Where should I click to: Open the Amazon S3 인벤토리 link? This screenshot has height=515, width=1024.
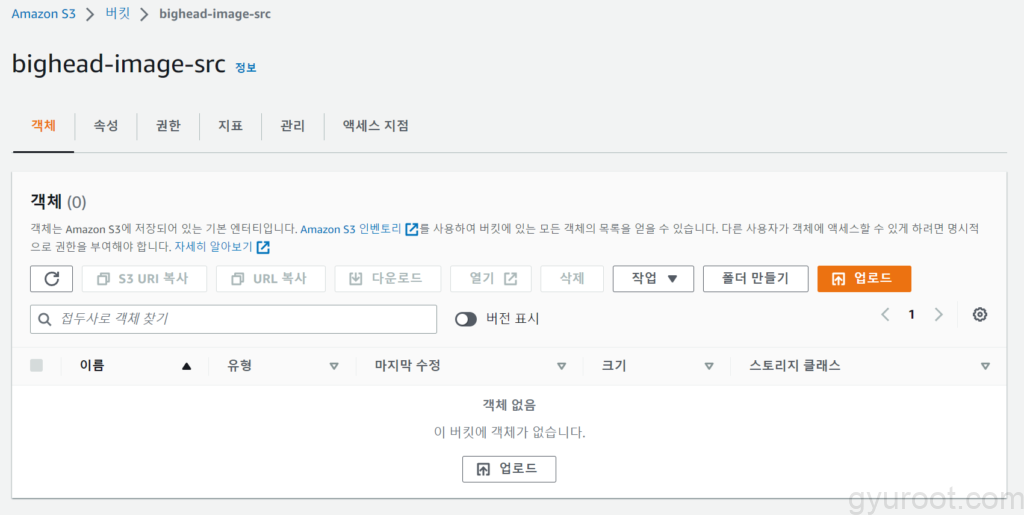pos(358,229)
